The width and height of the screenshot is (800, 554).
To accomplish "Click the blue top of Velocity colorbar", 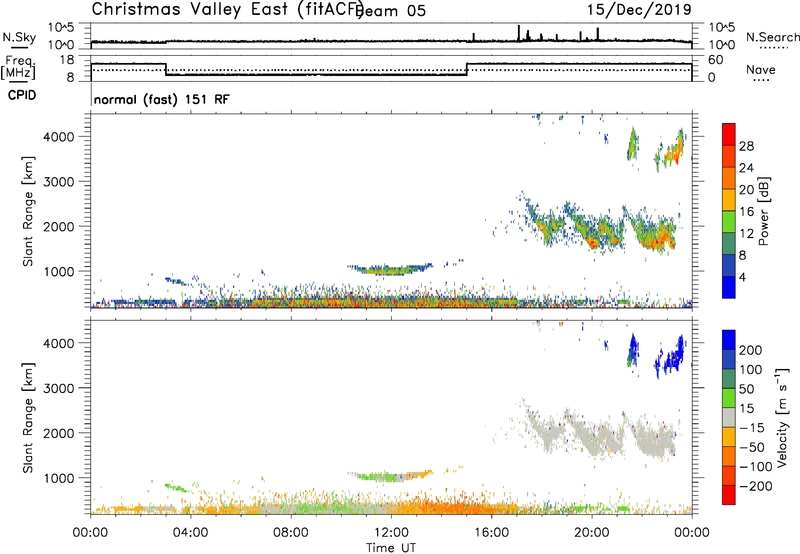I will (x=729, y=340).
